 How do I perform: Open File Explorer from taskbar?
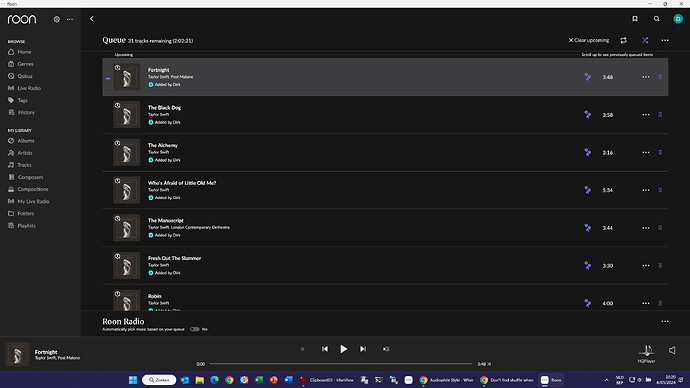[199, 380]
